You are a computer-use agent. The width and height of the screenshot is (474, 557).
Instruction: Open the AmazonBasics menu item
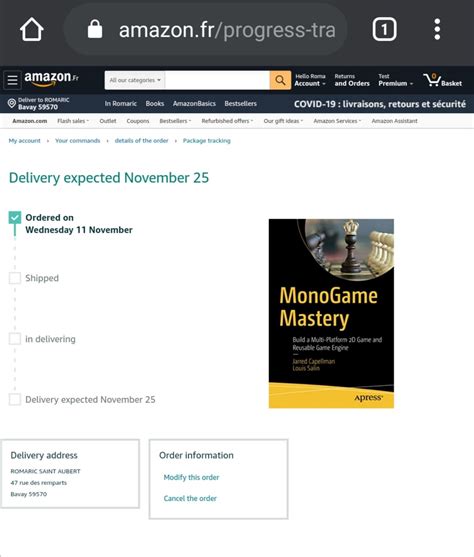[x=194, y=104]
